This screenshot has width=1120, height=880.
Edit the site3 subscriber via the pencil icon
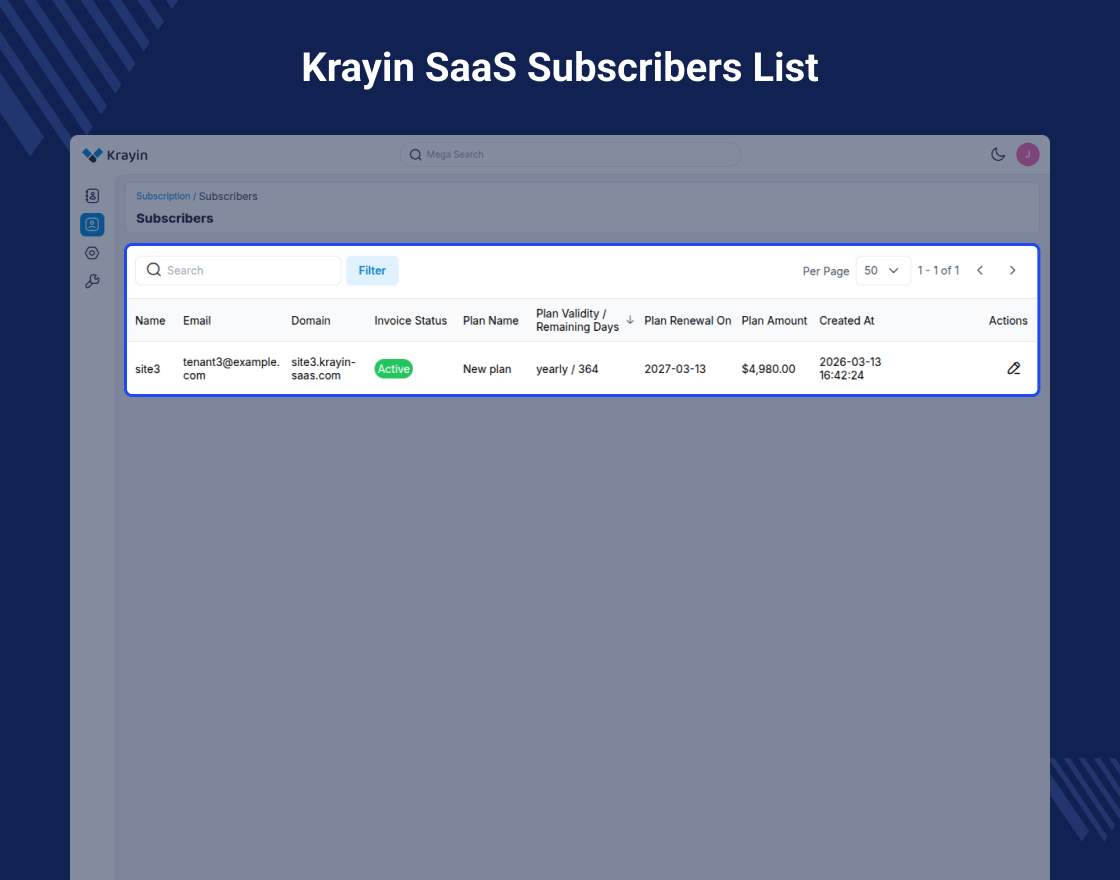(1013, 368)
